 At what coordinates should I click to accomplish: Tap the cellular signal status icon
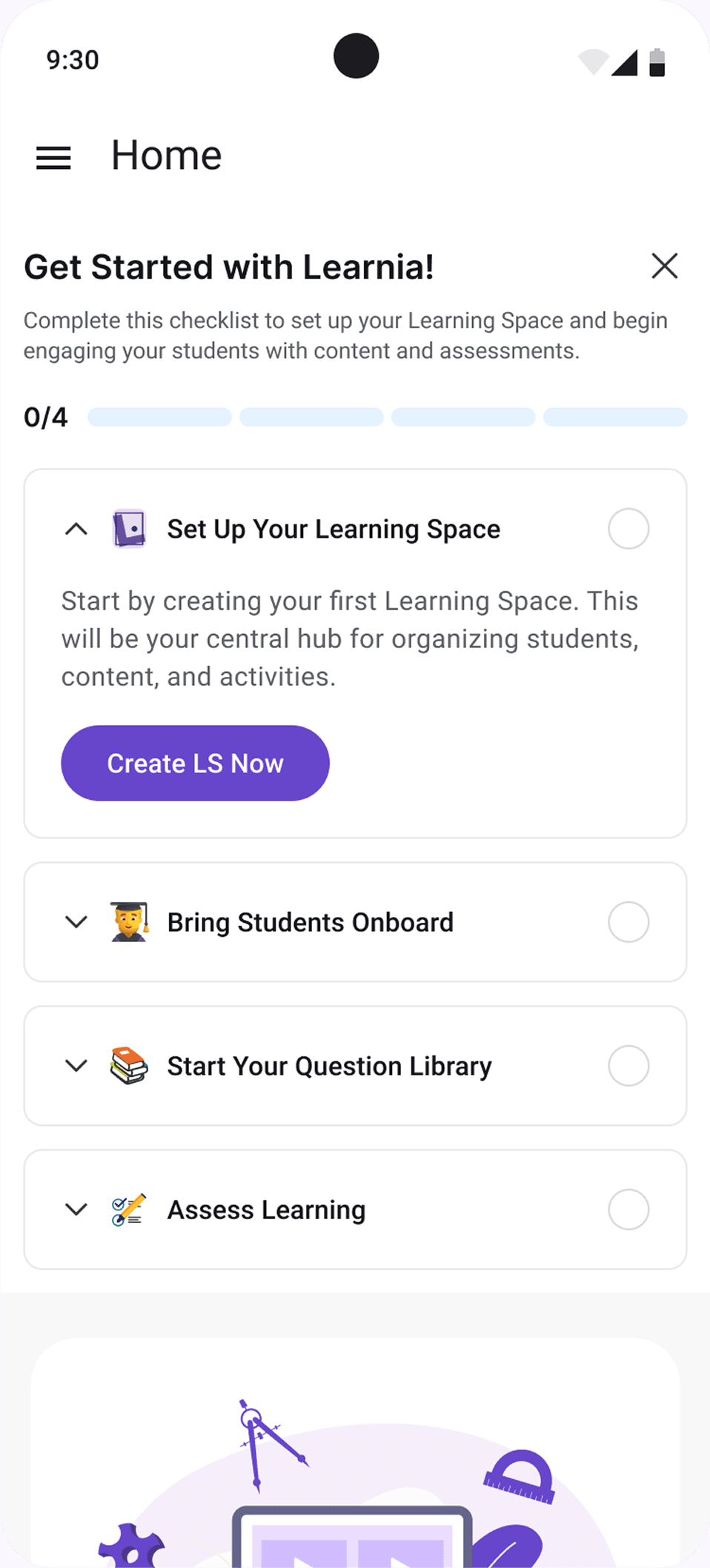(x=625, y=62)
